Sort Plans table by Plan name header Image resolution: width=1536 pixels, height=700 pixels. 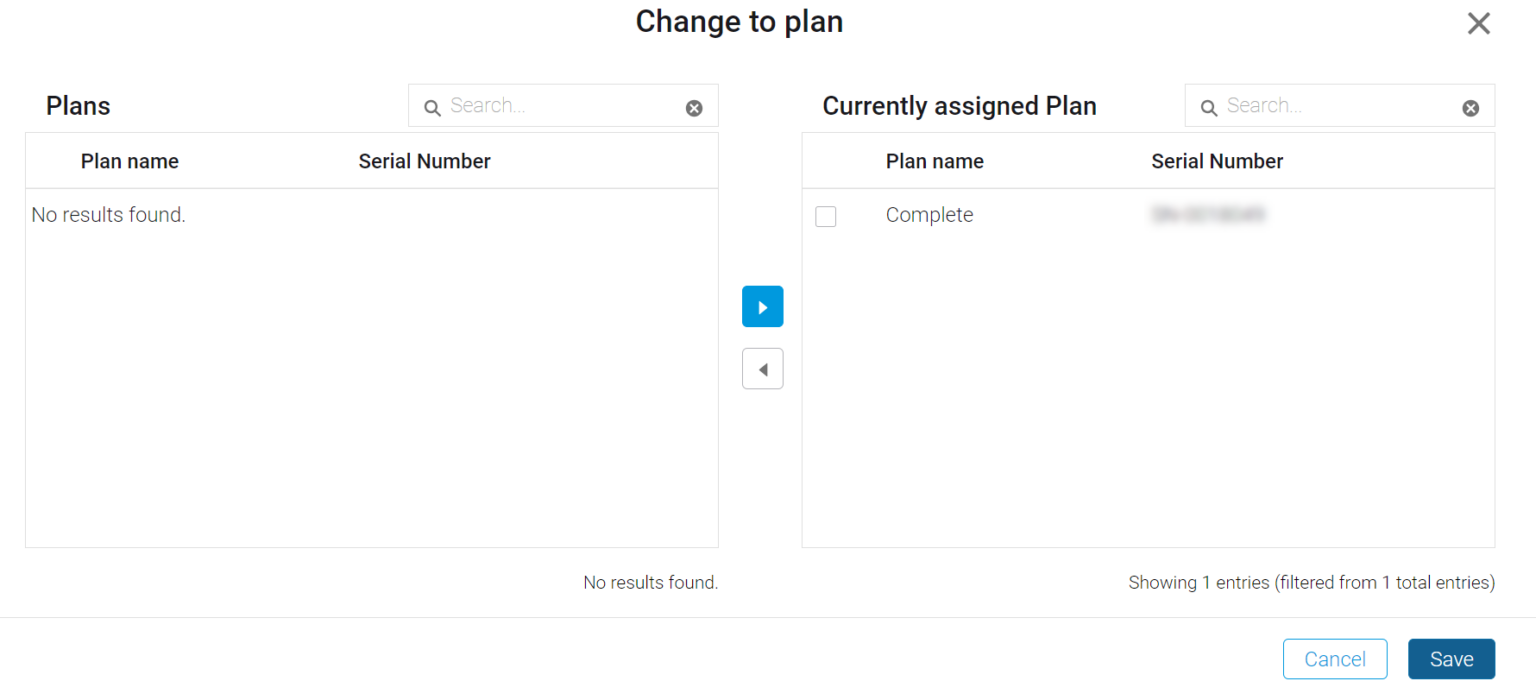[x=130, y=161]
